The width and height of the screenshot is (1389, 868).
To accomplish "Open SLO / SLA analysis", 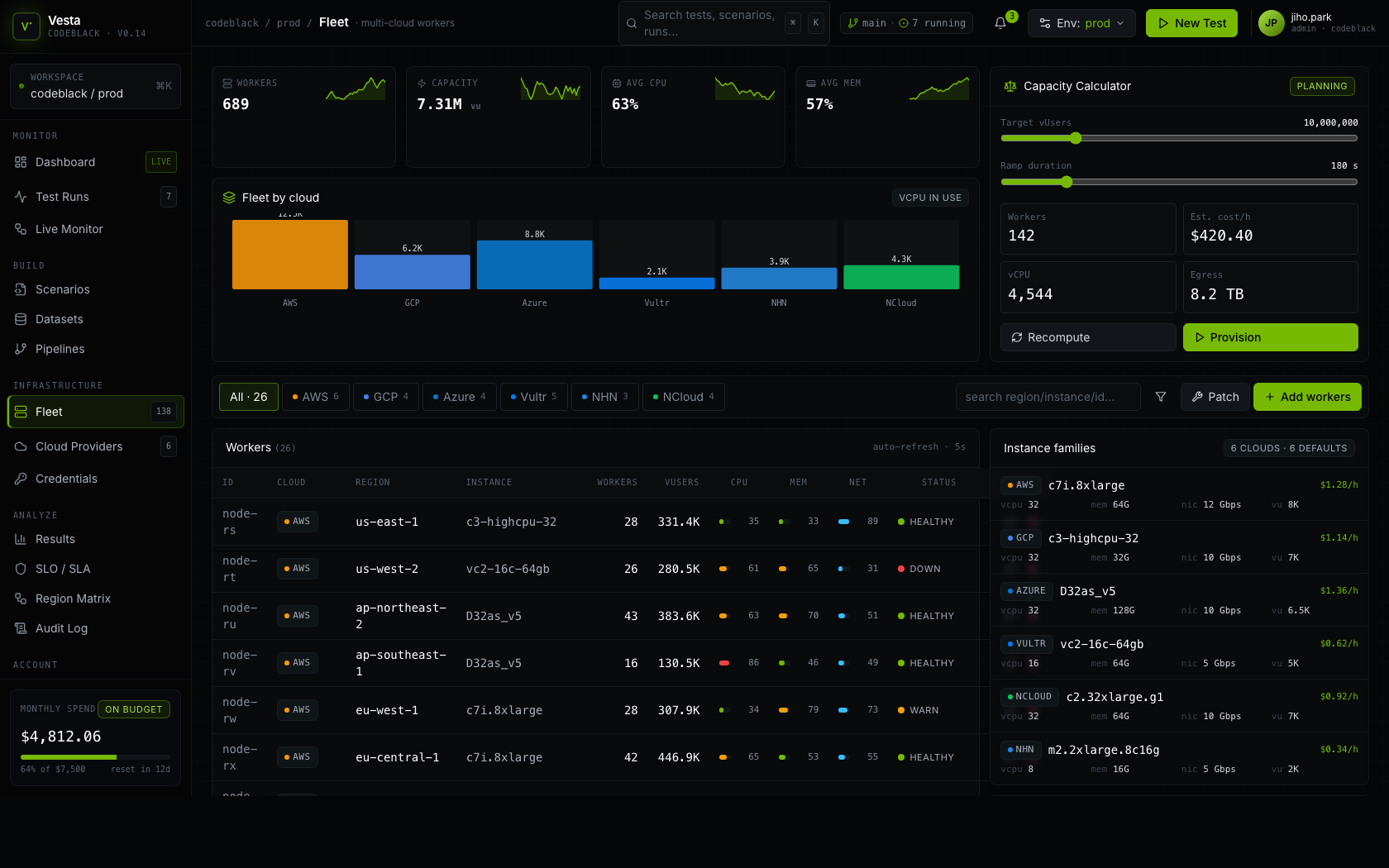I will pyautogui.click(x=63, y=569).
